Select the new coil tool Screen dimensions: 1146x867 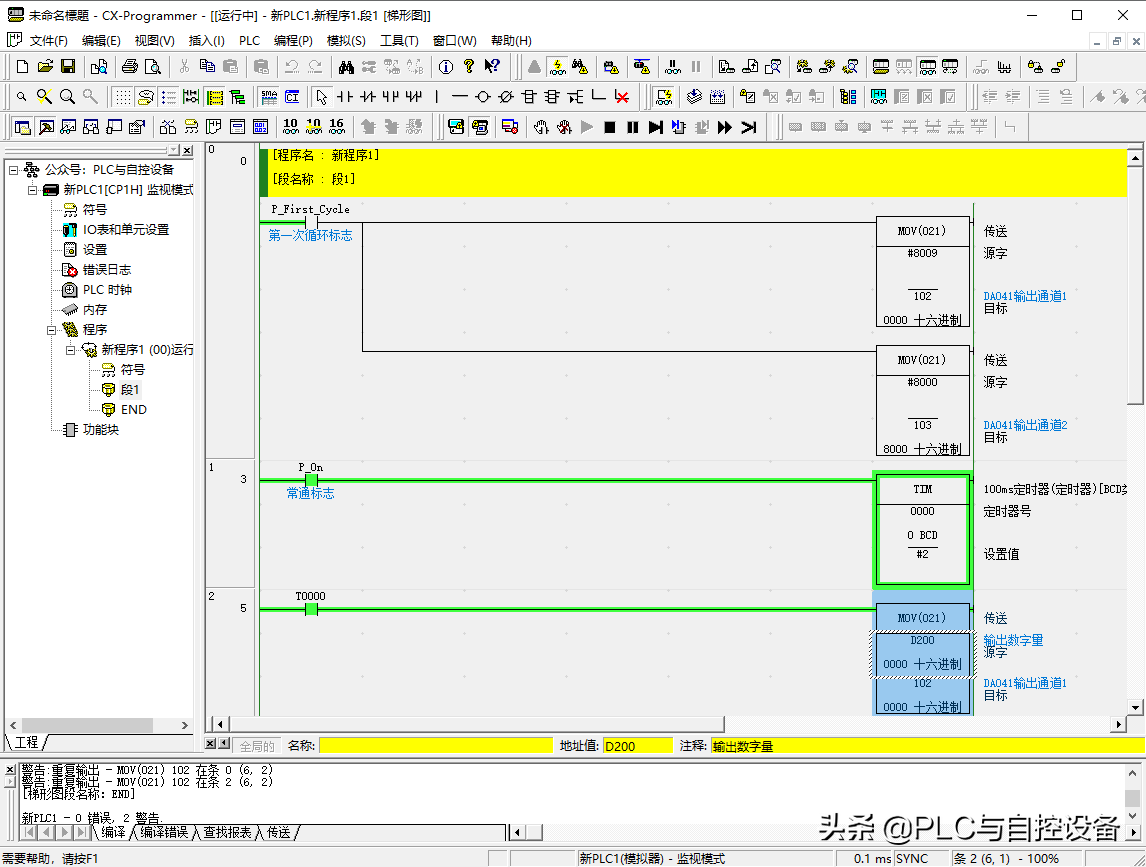click(482, 97)
